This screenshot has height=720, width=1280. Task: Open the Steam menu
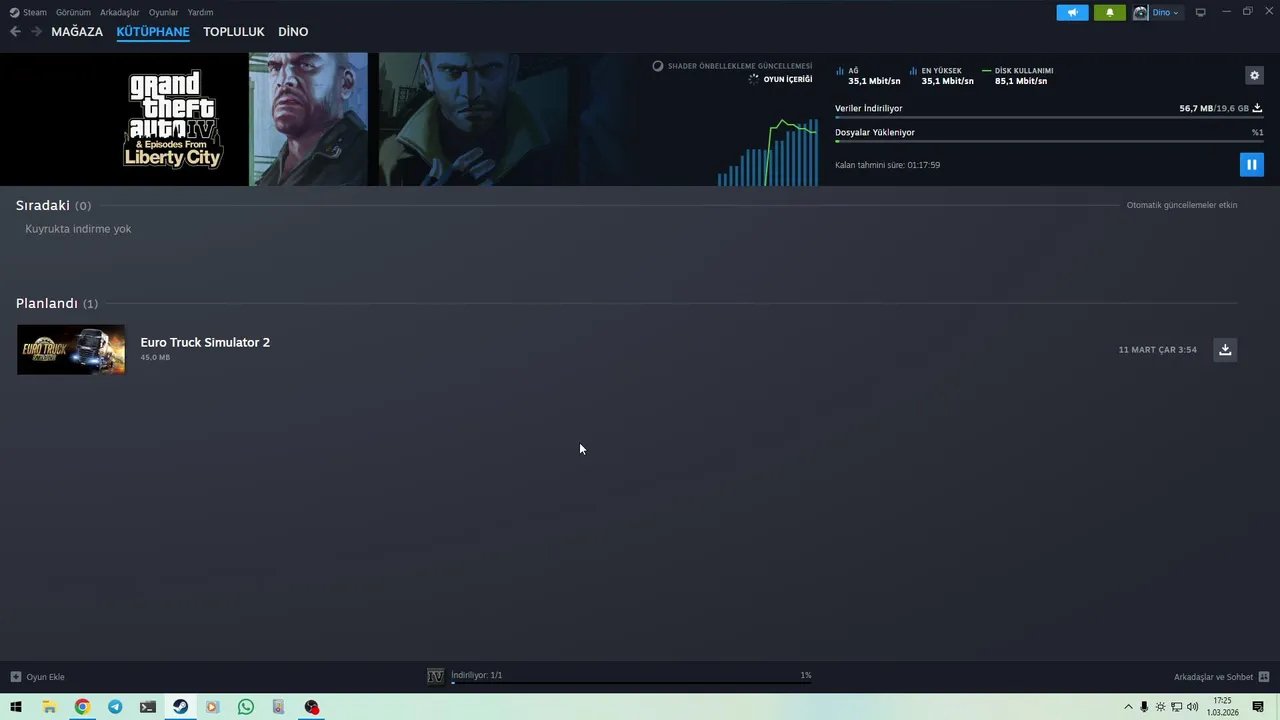pyautogui.click(x=28, y=12)
